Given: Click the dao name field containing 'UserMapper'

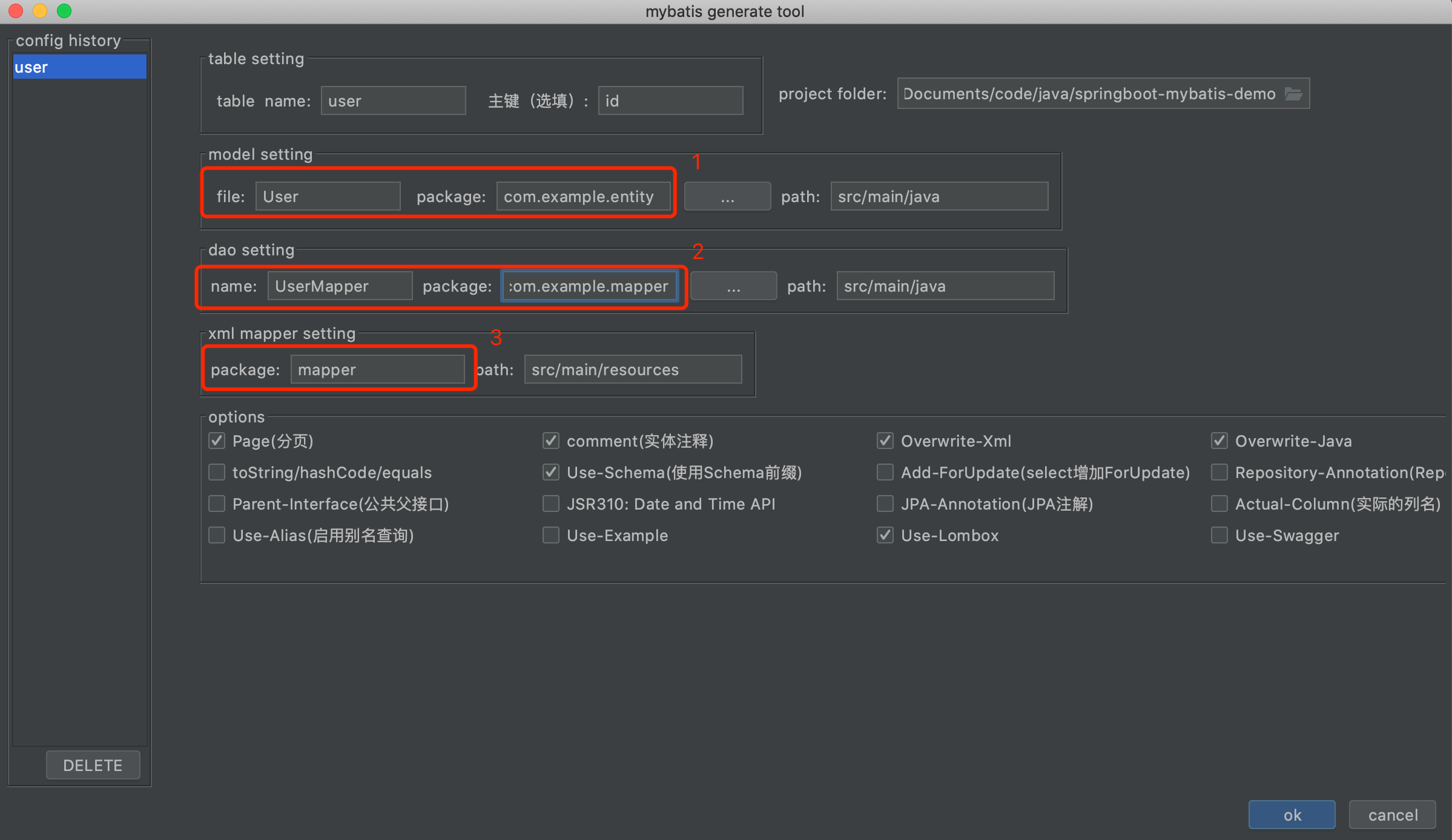Looking at the screenshot, I should point(339,285).
